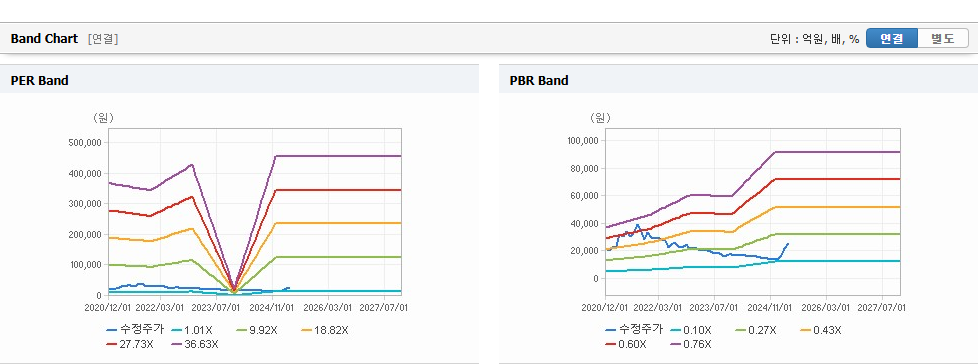Toggle 0.76X legend series

[x=690, y=344]
